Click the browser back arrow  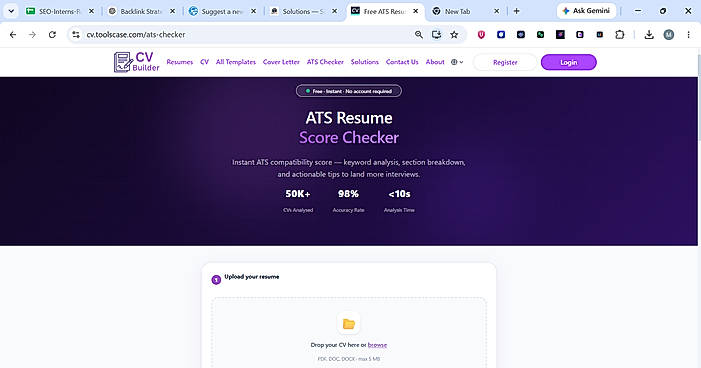13,34
